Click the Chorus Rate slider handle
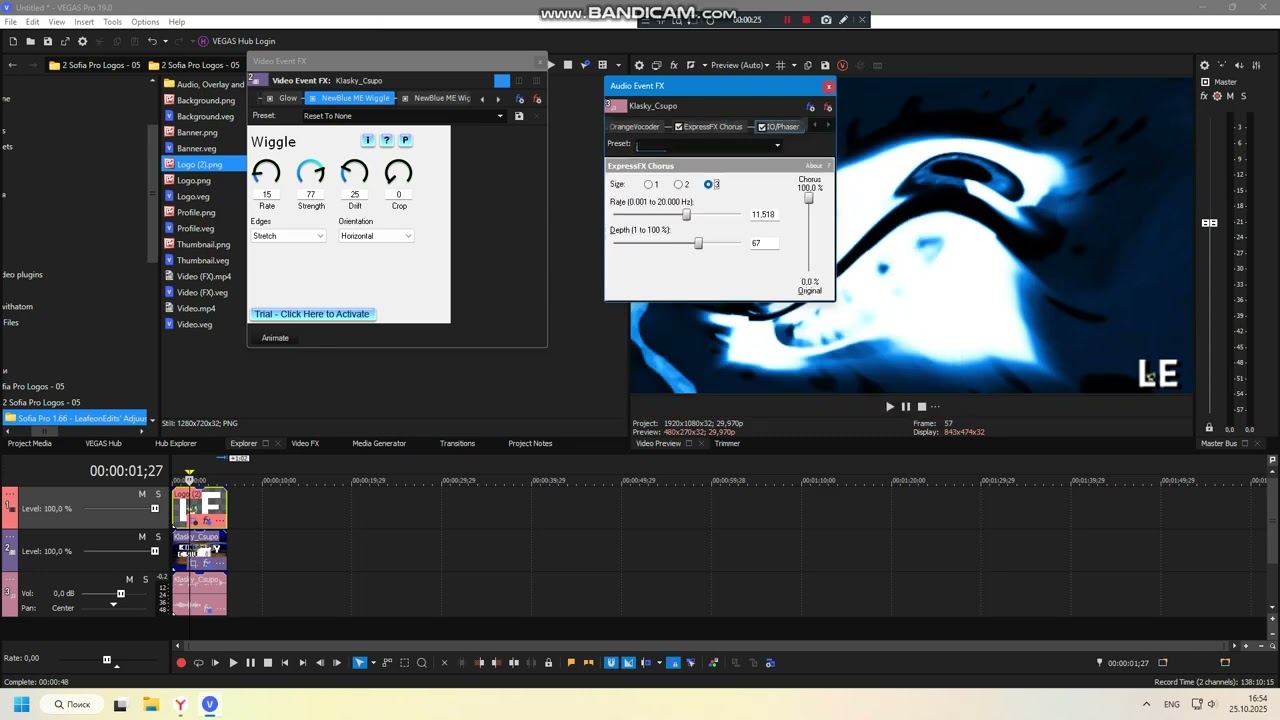 point(686,214)
